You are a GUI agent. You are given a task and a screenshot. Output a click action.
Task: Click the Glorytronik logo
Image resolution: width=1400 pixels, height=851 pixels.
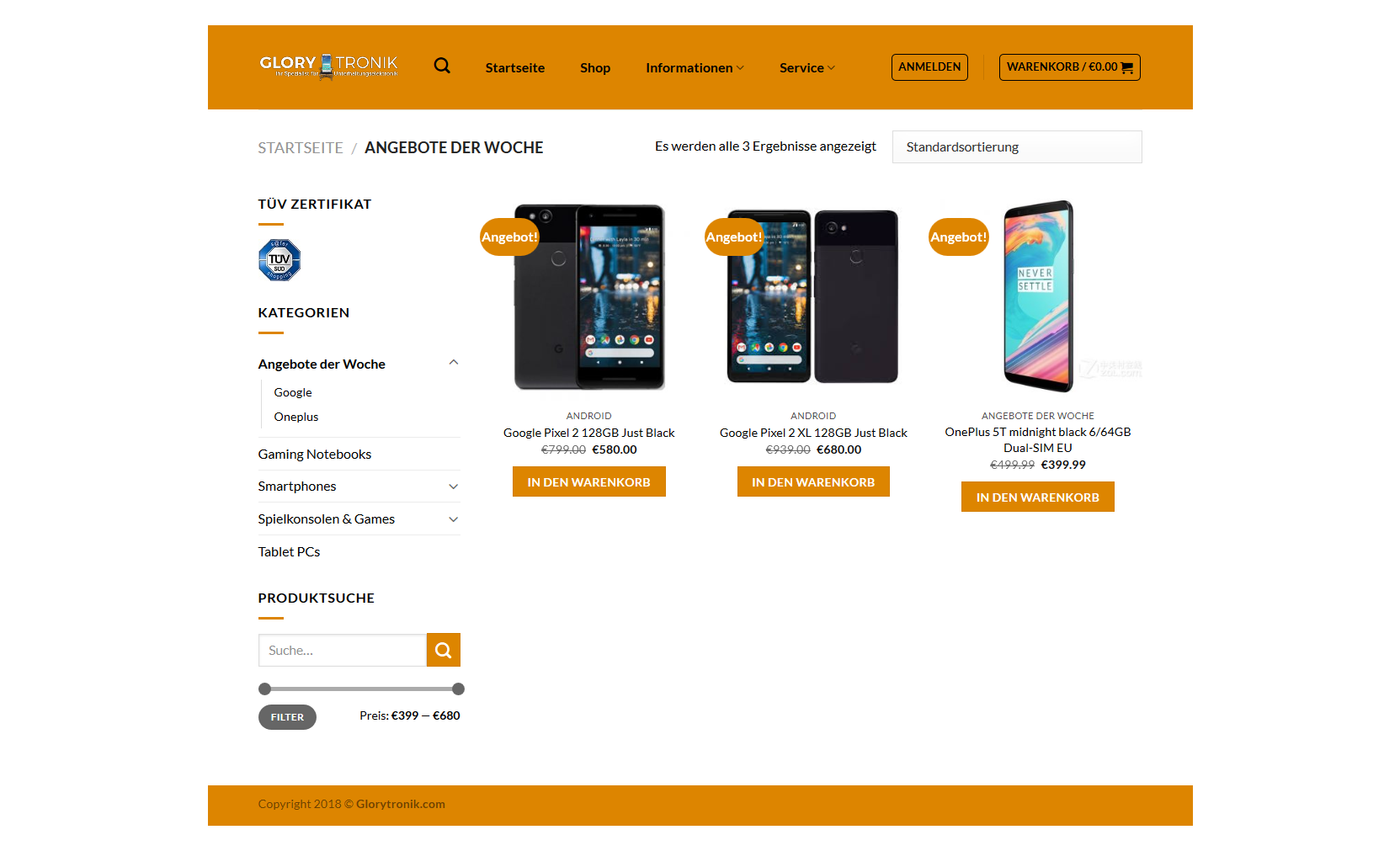(x=328, y=66)
